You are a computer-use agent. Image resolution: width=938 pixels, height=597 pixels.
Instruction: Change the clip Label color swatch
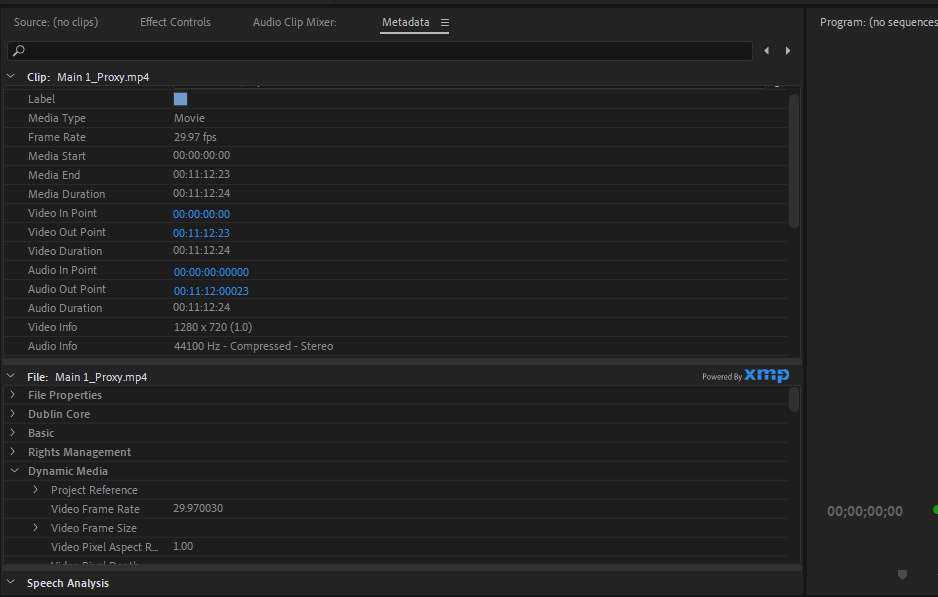click(x=180, y=98)
